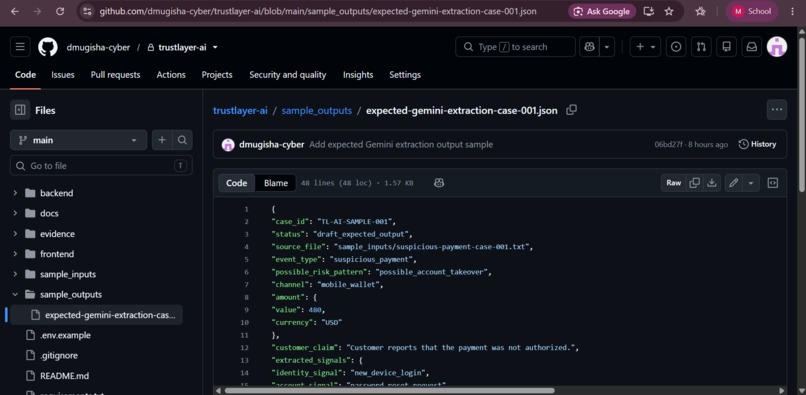Open more file actions ellipsis menu
This screenshot has height=395, width=806.
coord(777,110)
